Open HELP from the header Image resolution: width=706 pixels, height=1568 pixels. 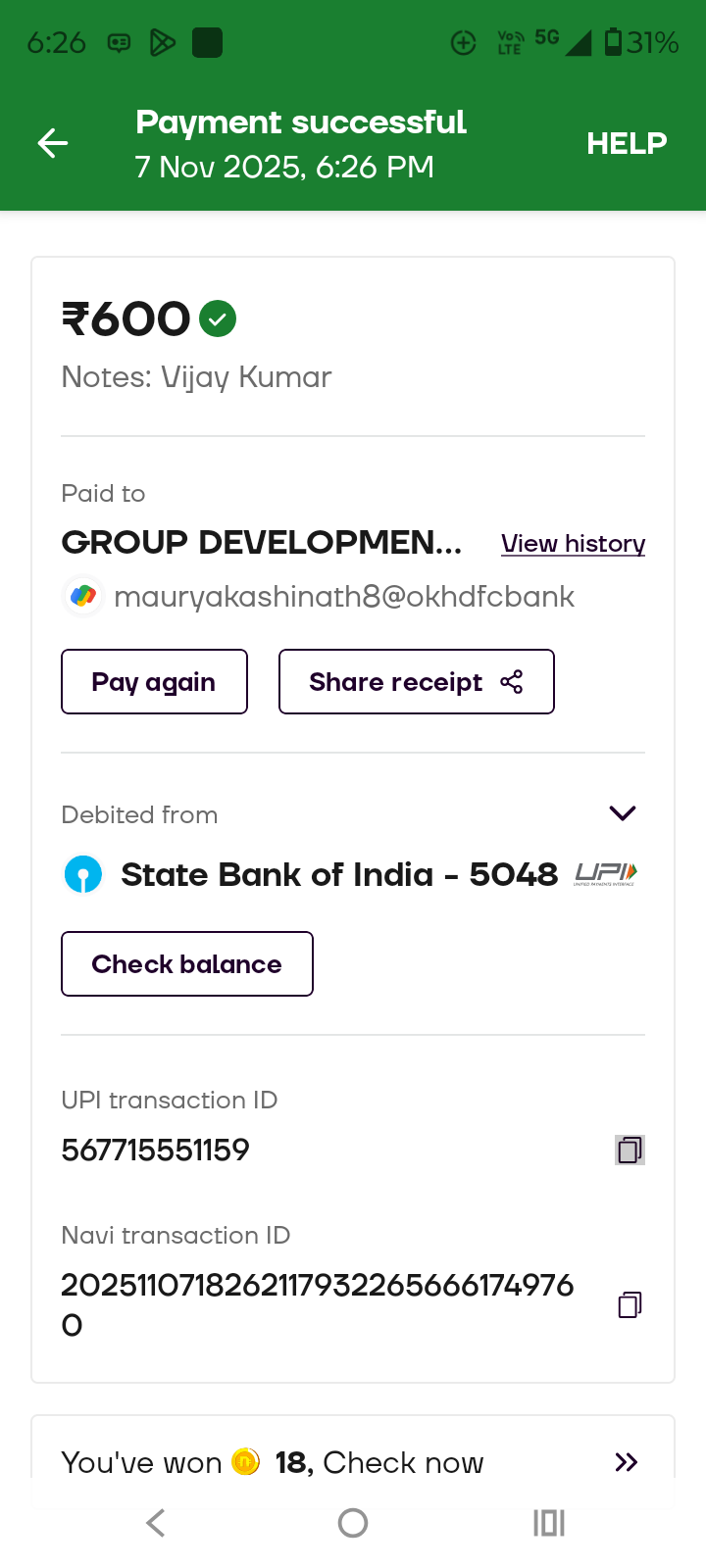click(627, 144)
